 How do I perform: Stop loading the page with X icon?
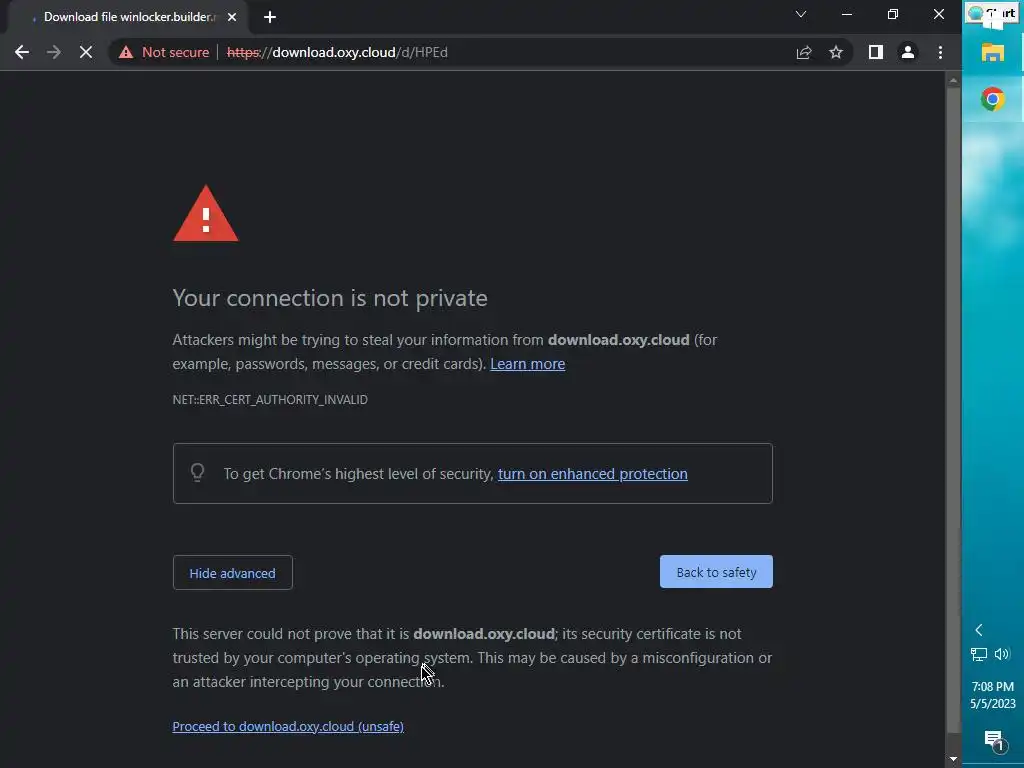click(x=86, y=52)
